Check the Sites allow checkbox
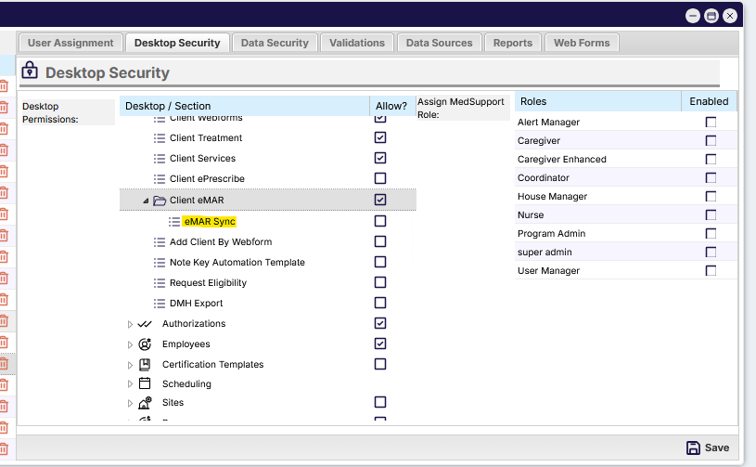This screenshot has height=467, width=756. (x=380, y=402)
